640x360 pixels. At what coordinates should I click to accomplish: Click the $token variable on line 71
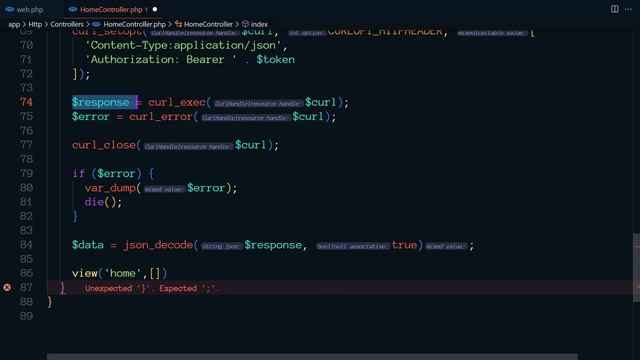pos(276,60)
